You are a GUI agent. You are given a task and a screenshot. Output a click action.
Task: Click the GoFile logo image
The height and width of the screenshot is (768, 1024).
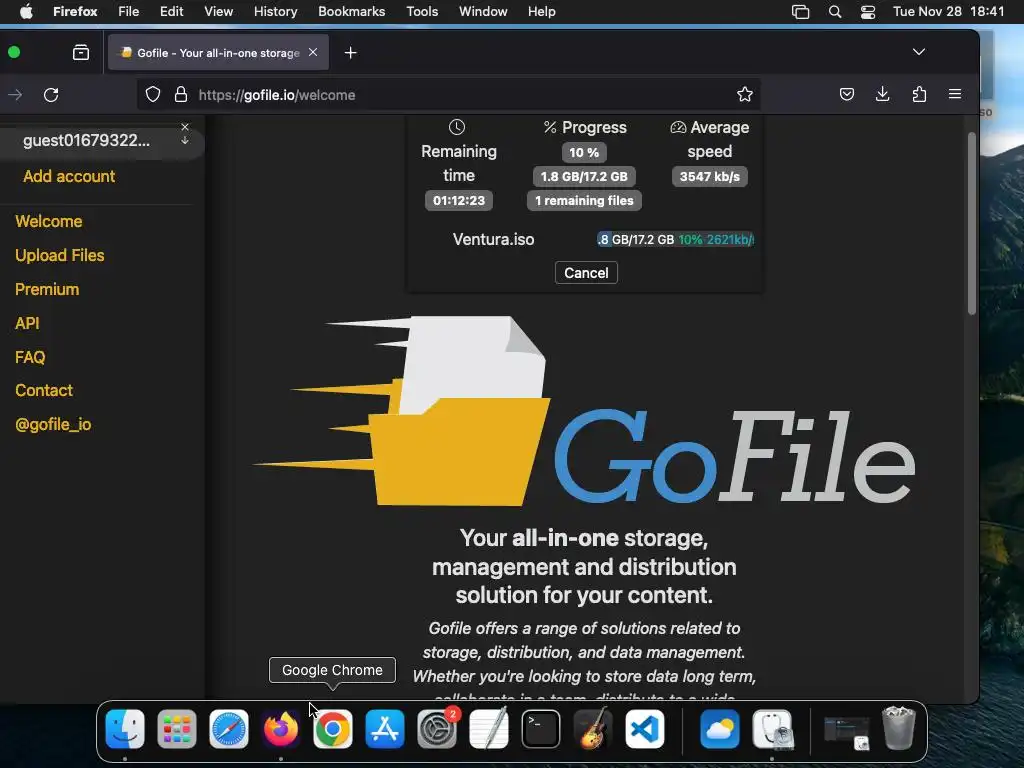[583, 411]
